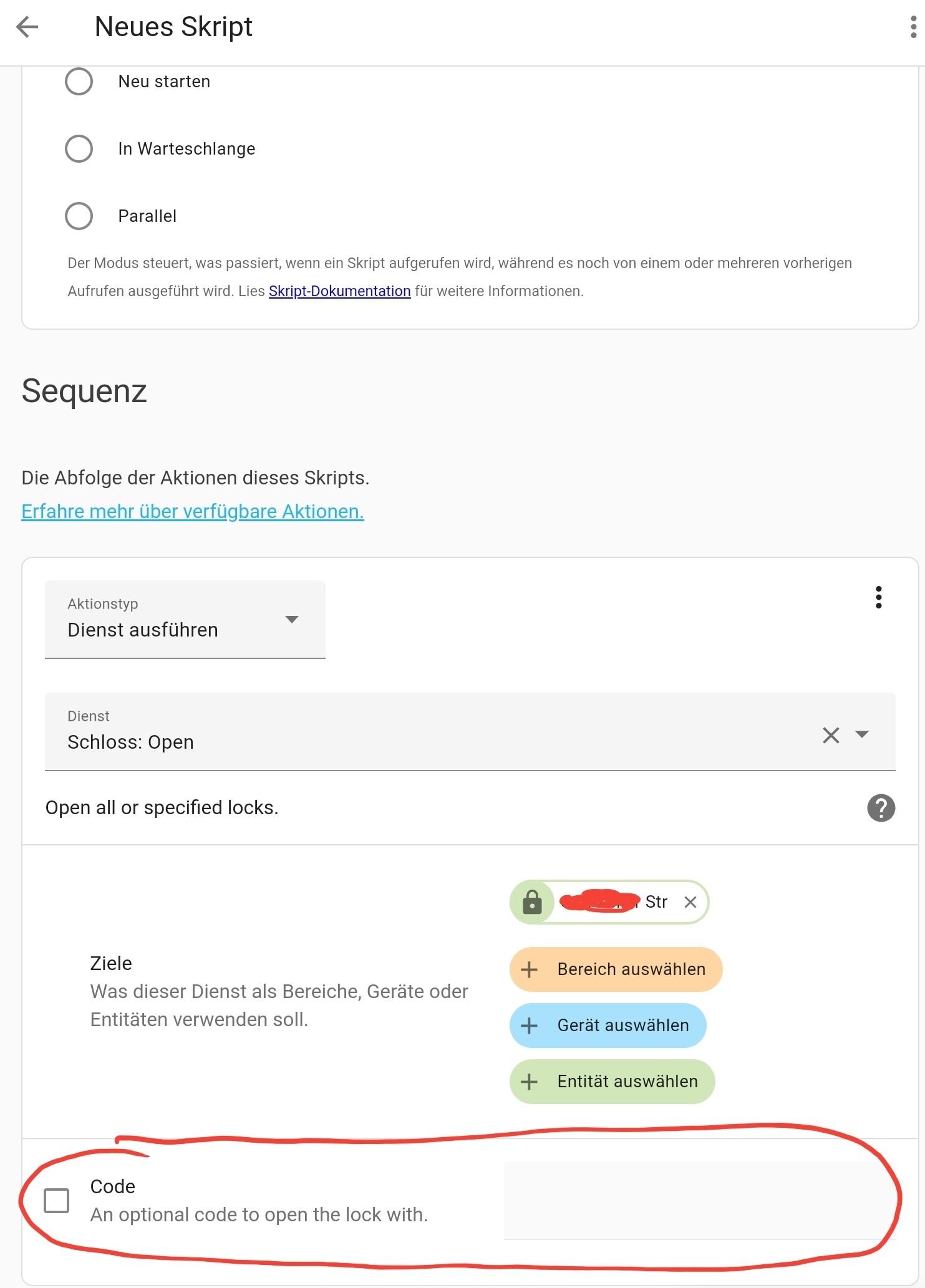The width and height of the screenshot is (925, 1288).
Task: Click the lock icon on the entity chip
Action: pyautogui.click(x=532, y=902)
